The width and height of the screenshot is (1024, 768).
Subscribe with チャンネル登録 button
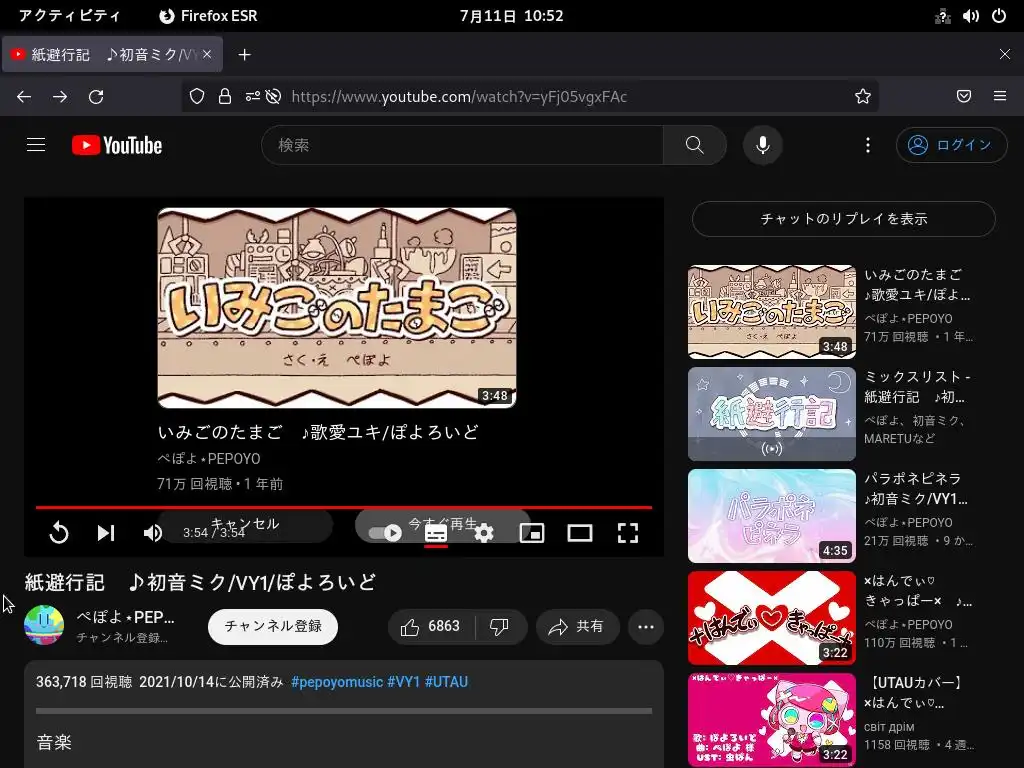pos(273,626)
